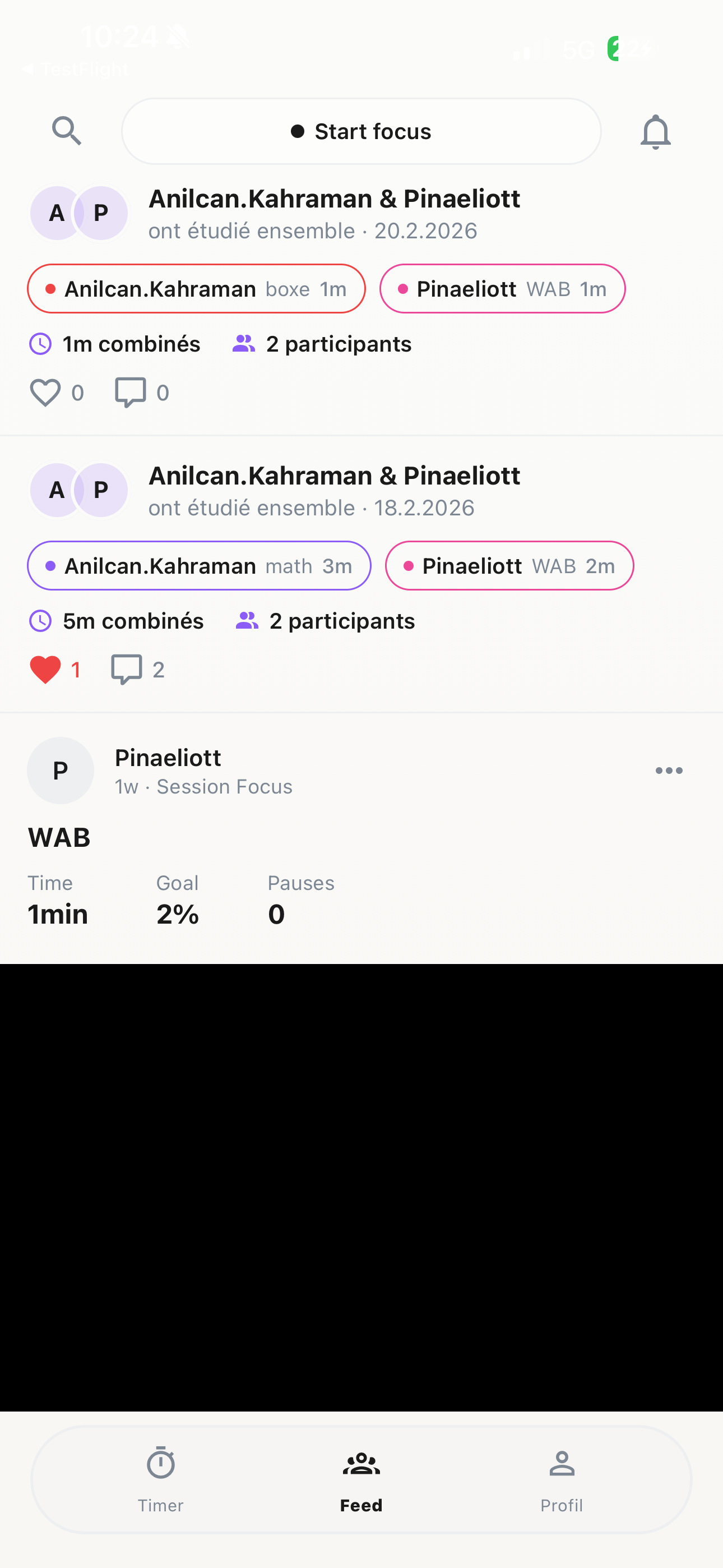
Task: Switch to the Profil tab
Action: tap(562, 1479)
